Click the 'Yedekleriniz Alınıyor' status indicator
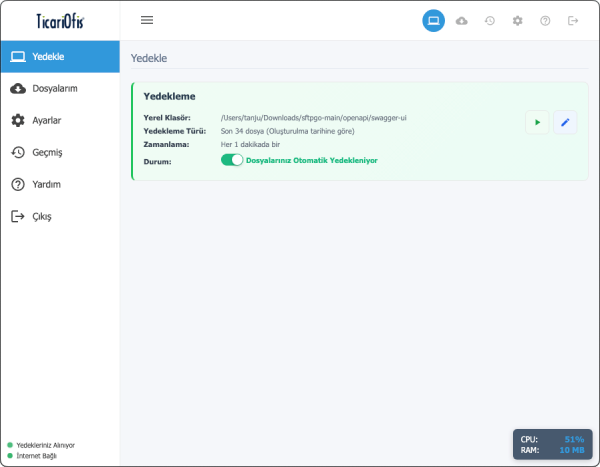Screen dimensions: 600x467 coord(45,445)
